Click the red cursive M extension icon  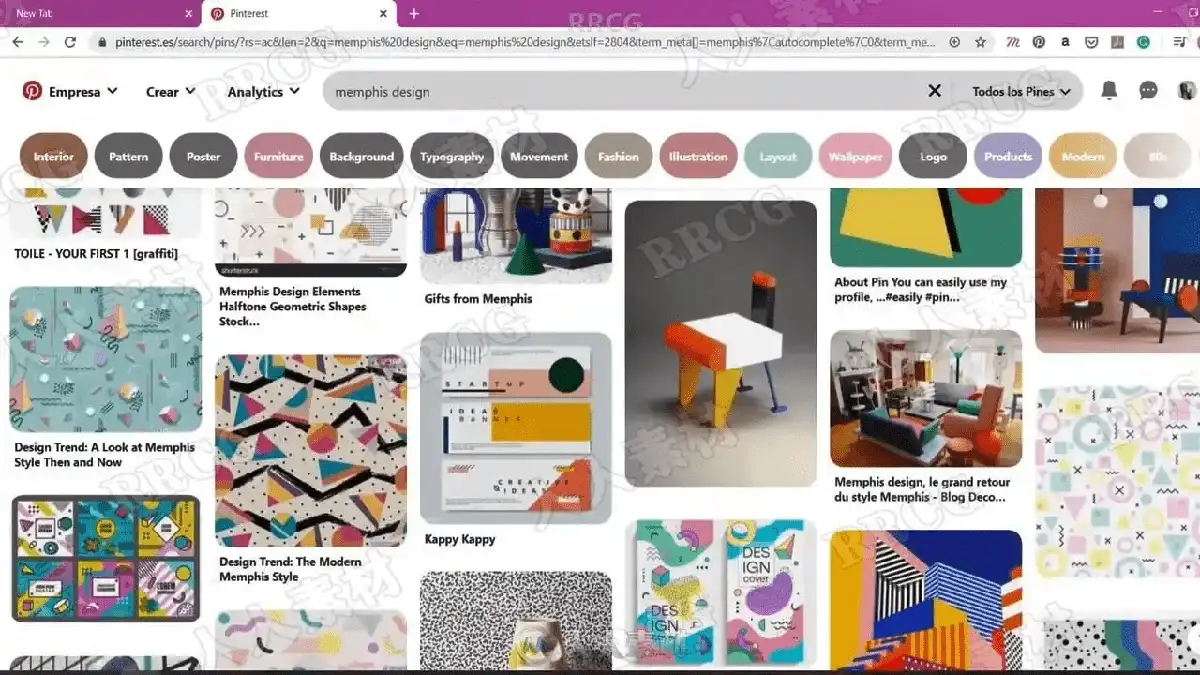pos(1013,42)
